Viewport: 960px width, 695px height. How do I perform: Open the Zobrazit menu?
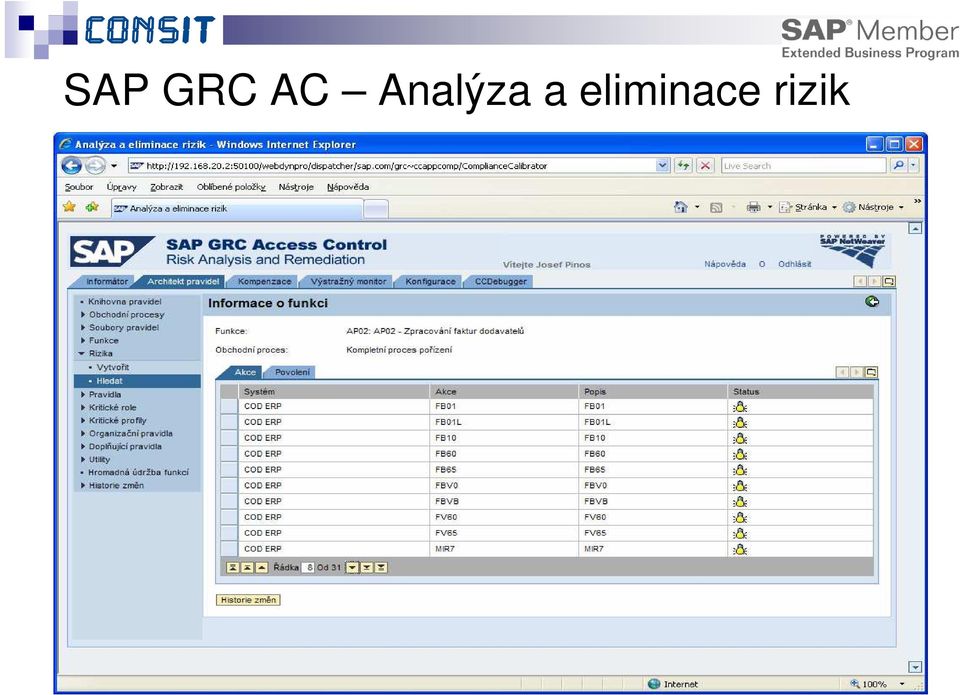click(x=167, y=187)
